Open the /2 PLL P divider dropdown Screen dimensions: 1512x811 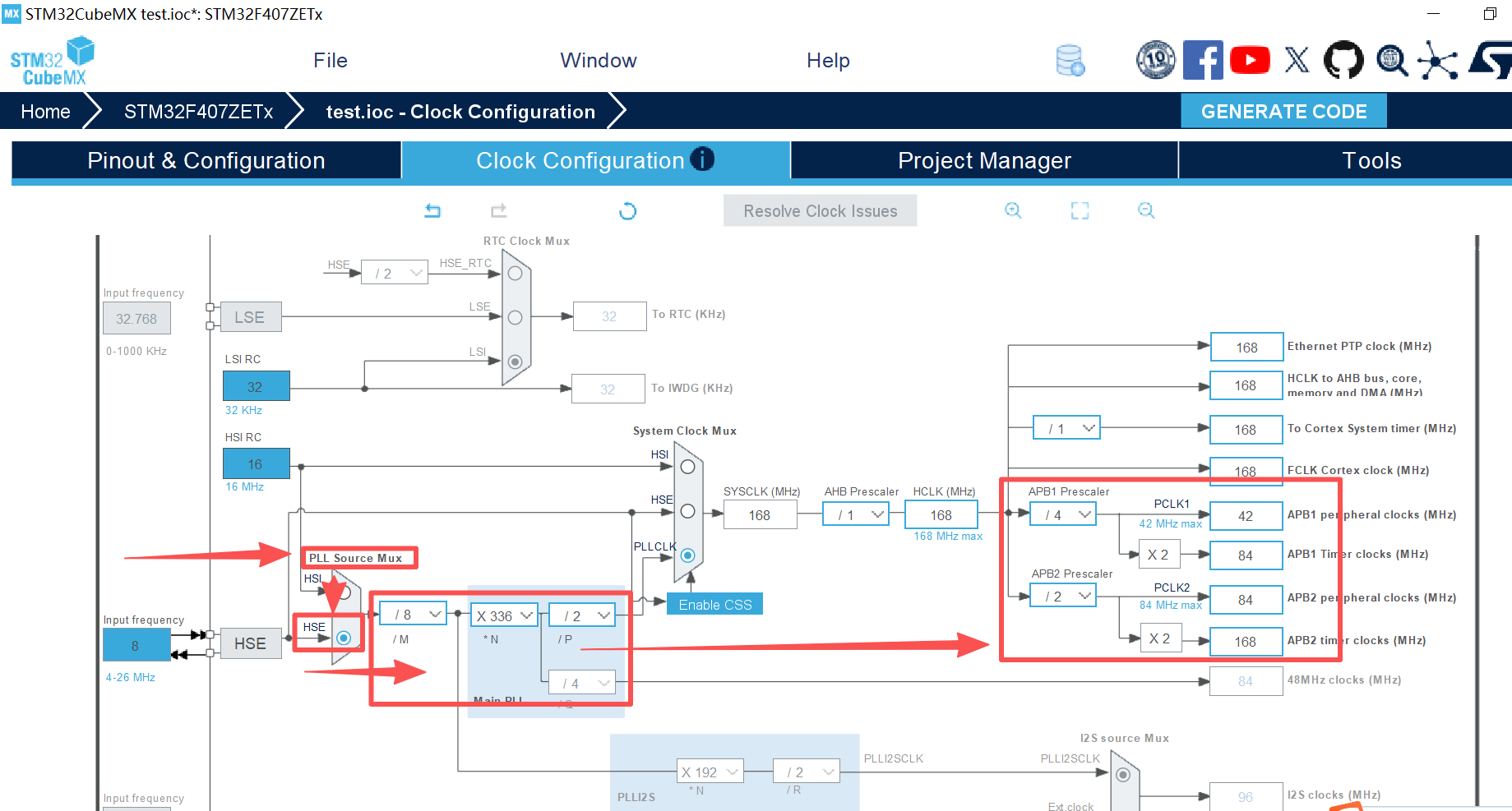pyautogui.click(x=583, y=615)
